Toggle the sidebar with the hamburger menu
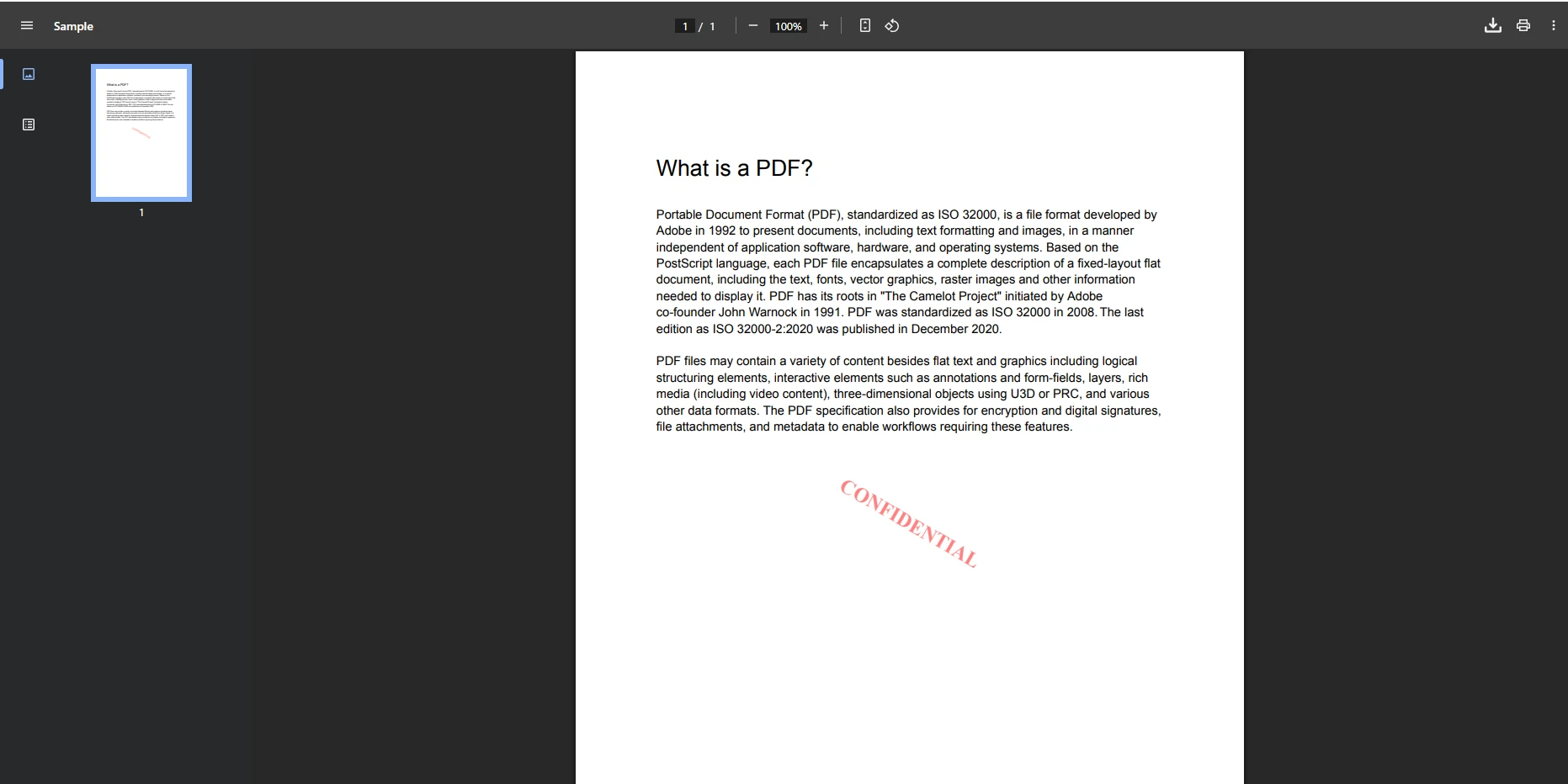1568x784 pixels. [27, 25]
